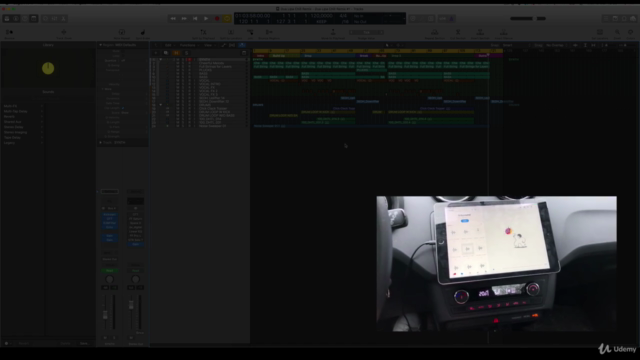Select the VOCAL INTRO track header

pyautogui.click(x=200, y=84)
